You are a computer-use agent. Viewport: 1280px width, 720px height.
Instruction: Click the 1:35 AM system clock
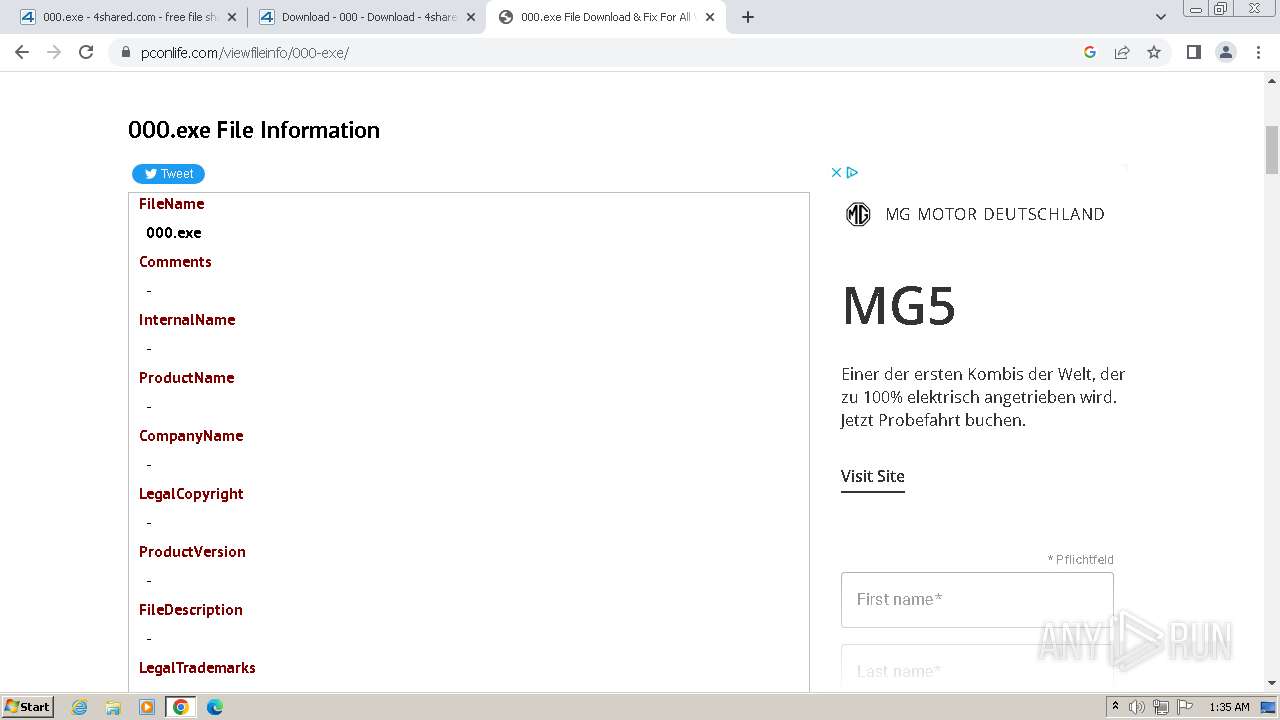click(1229, 707)
